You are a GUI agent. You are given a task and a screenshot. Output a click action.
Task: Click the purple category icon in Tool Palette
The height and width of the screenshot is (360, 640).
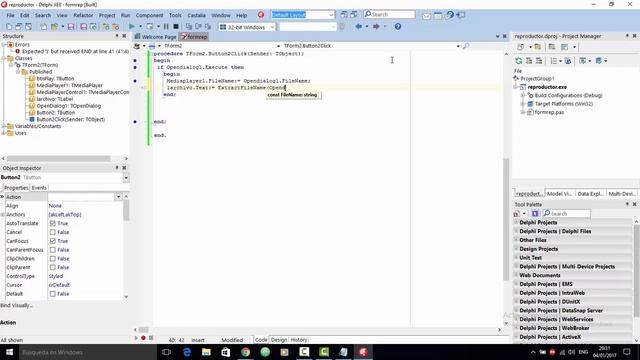[535, 213]
